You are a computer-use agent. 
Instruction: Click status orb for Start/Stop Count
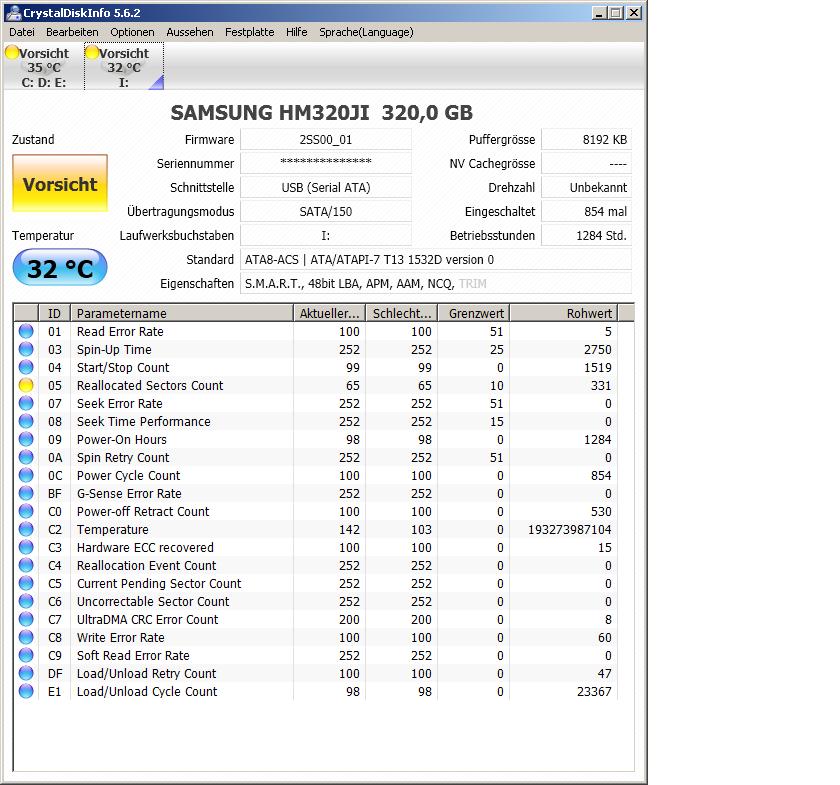pyautogui.click(x=26, y=367)
